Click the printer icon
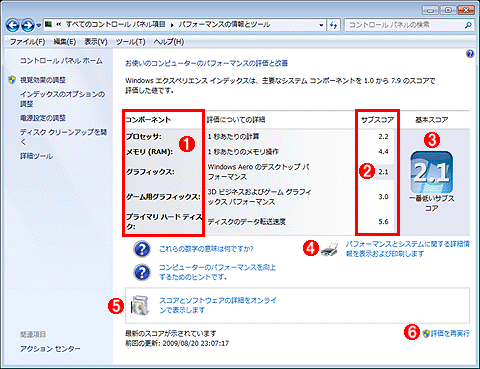Screen dimensions: 480x369 330,249
